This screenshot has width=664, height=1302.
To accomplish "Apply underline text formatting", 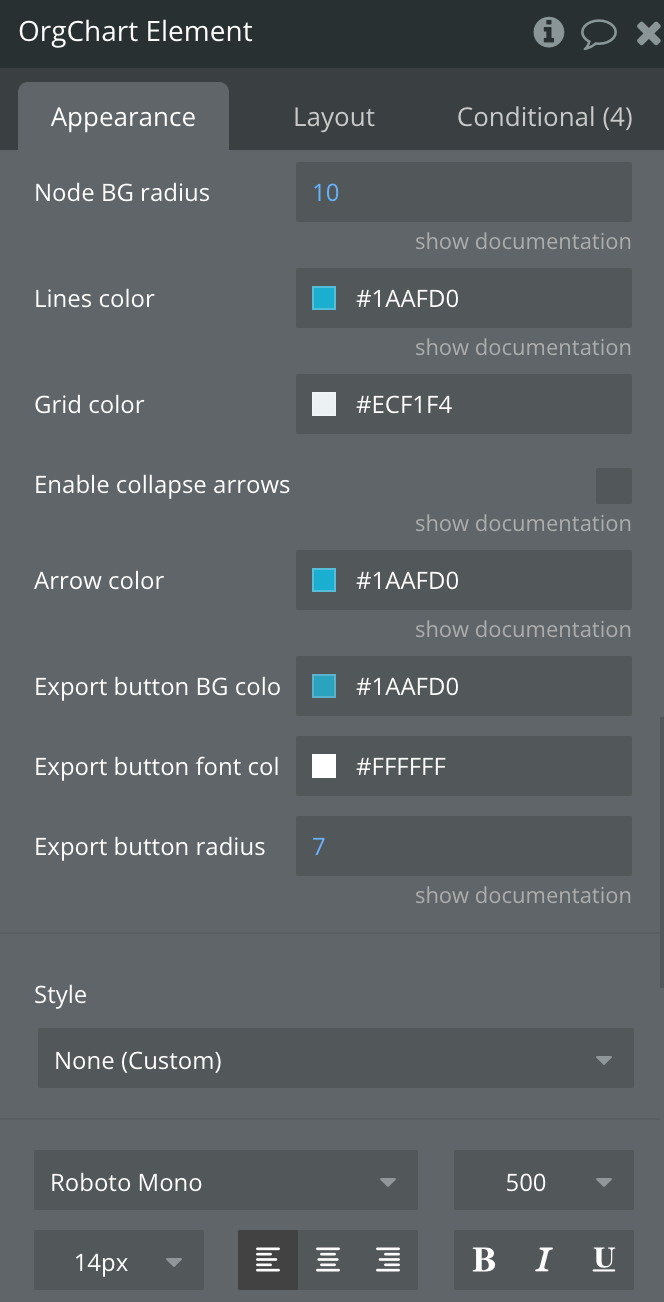I will coord(604,1260).
